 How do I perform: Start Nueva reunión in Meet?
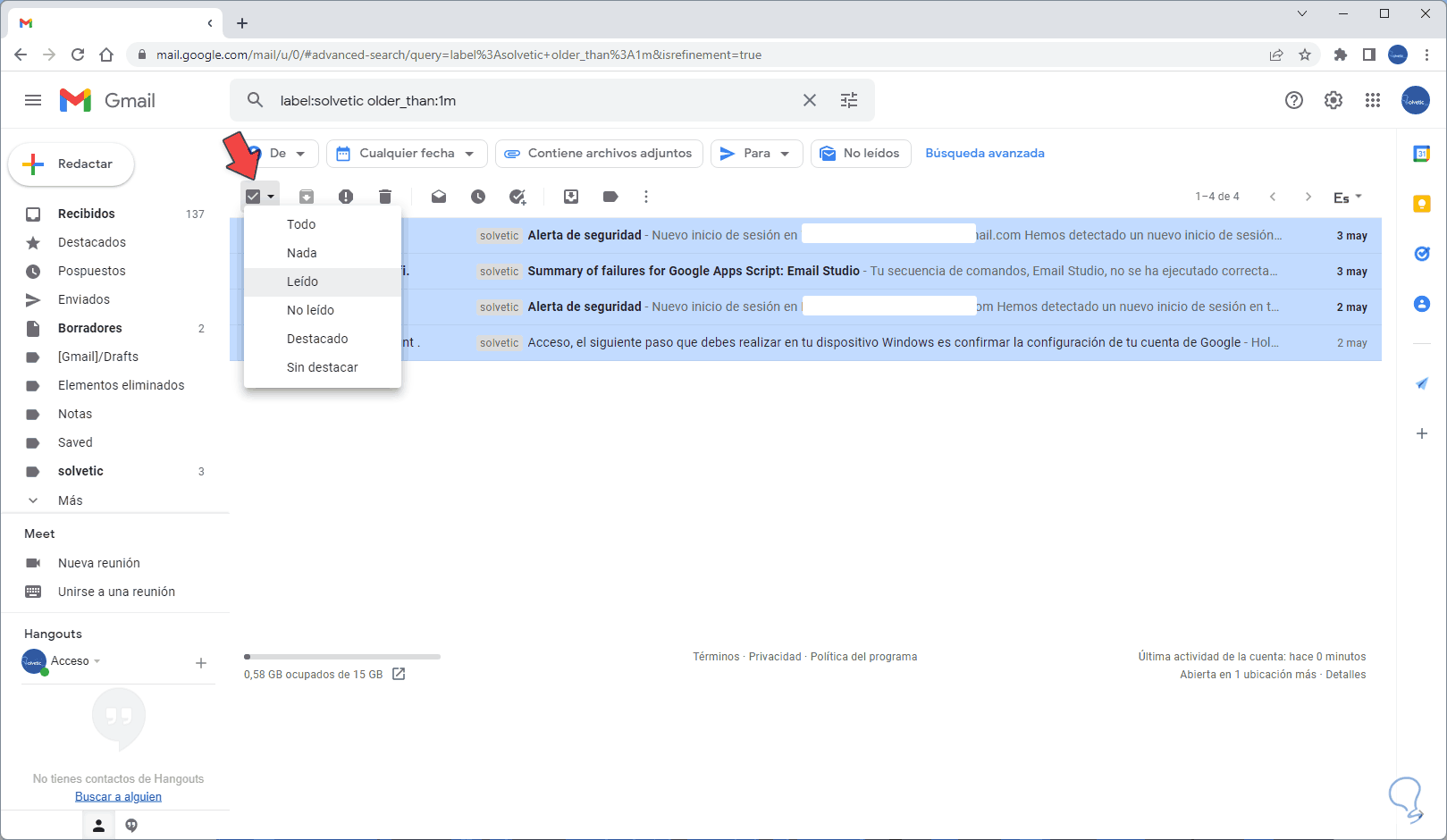[99, 563]
